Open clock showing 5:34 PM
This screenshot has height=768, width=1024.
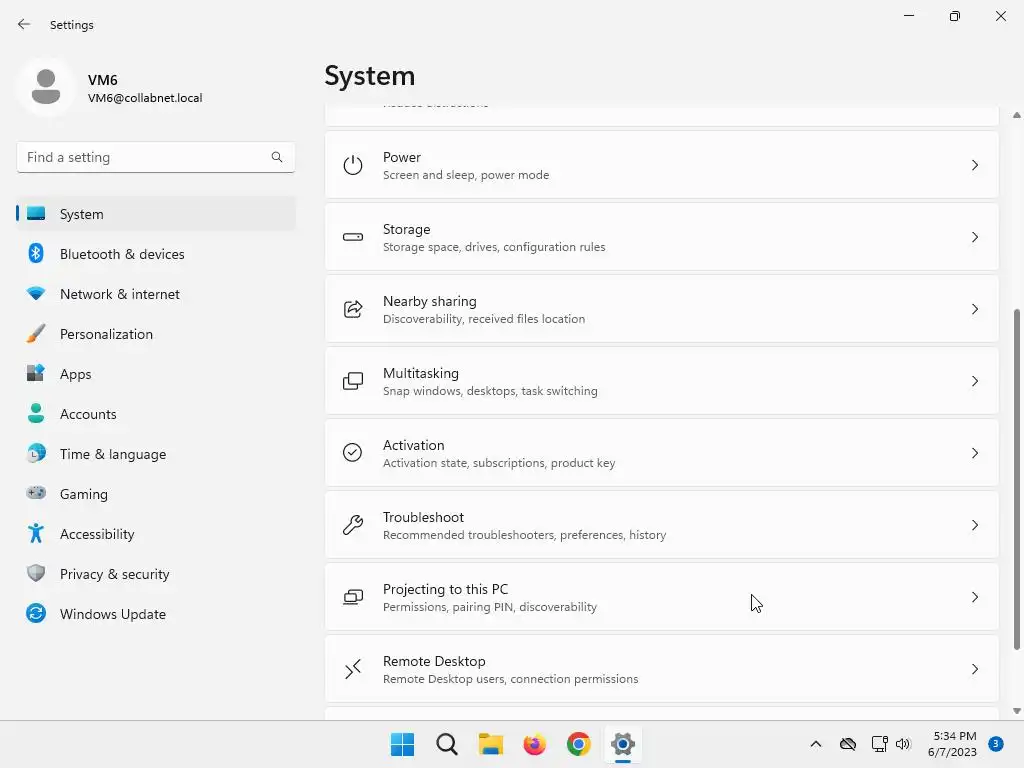pos(952,744)
